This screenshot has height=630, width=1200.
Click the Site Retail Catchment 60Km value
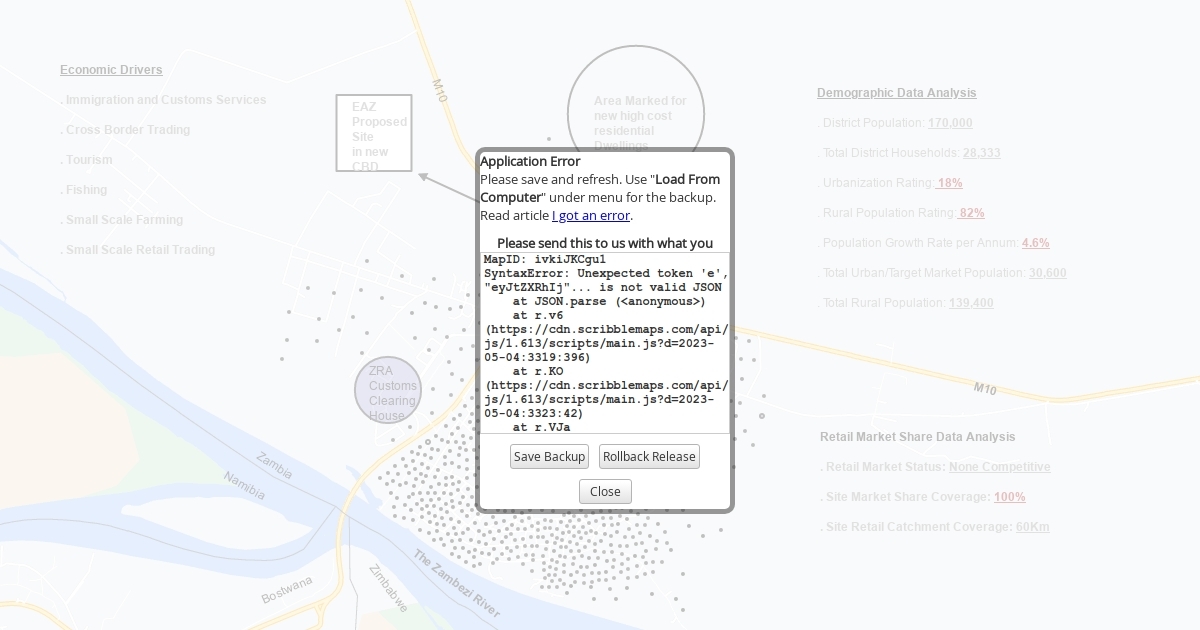1032,527
